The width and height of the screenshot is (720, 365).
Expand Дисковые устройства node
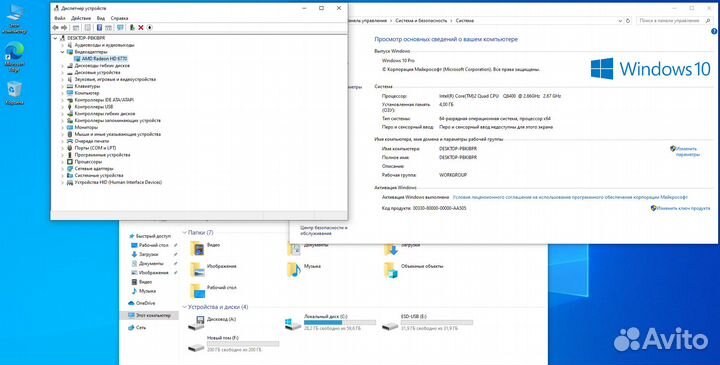(63, 73)
